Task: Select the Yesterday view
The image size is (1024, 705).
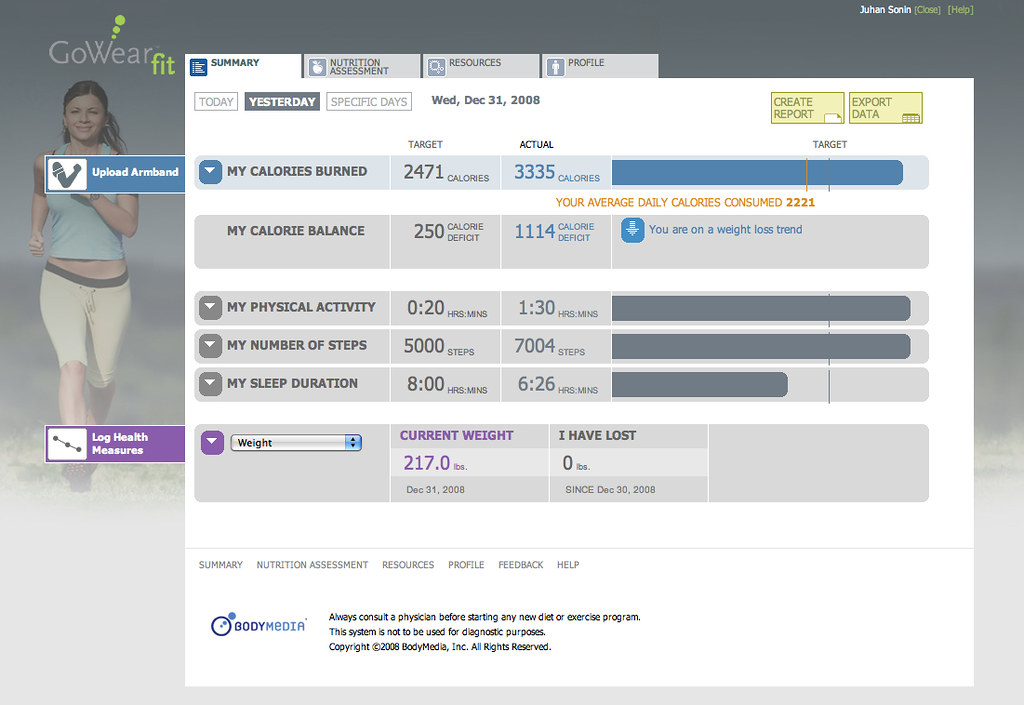Action: click(x=282, y=102)
